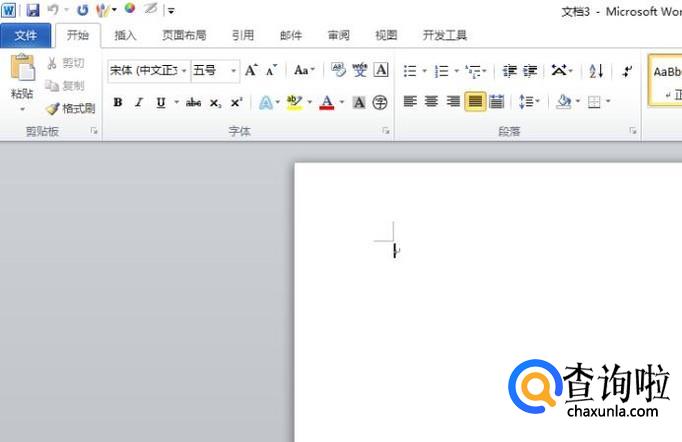Open the clipboard pane launcher
Image resolution: width=682 pixels, height=442 pixels.
tap(94, 131)
